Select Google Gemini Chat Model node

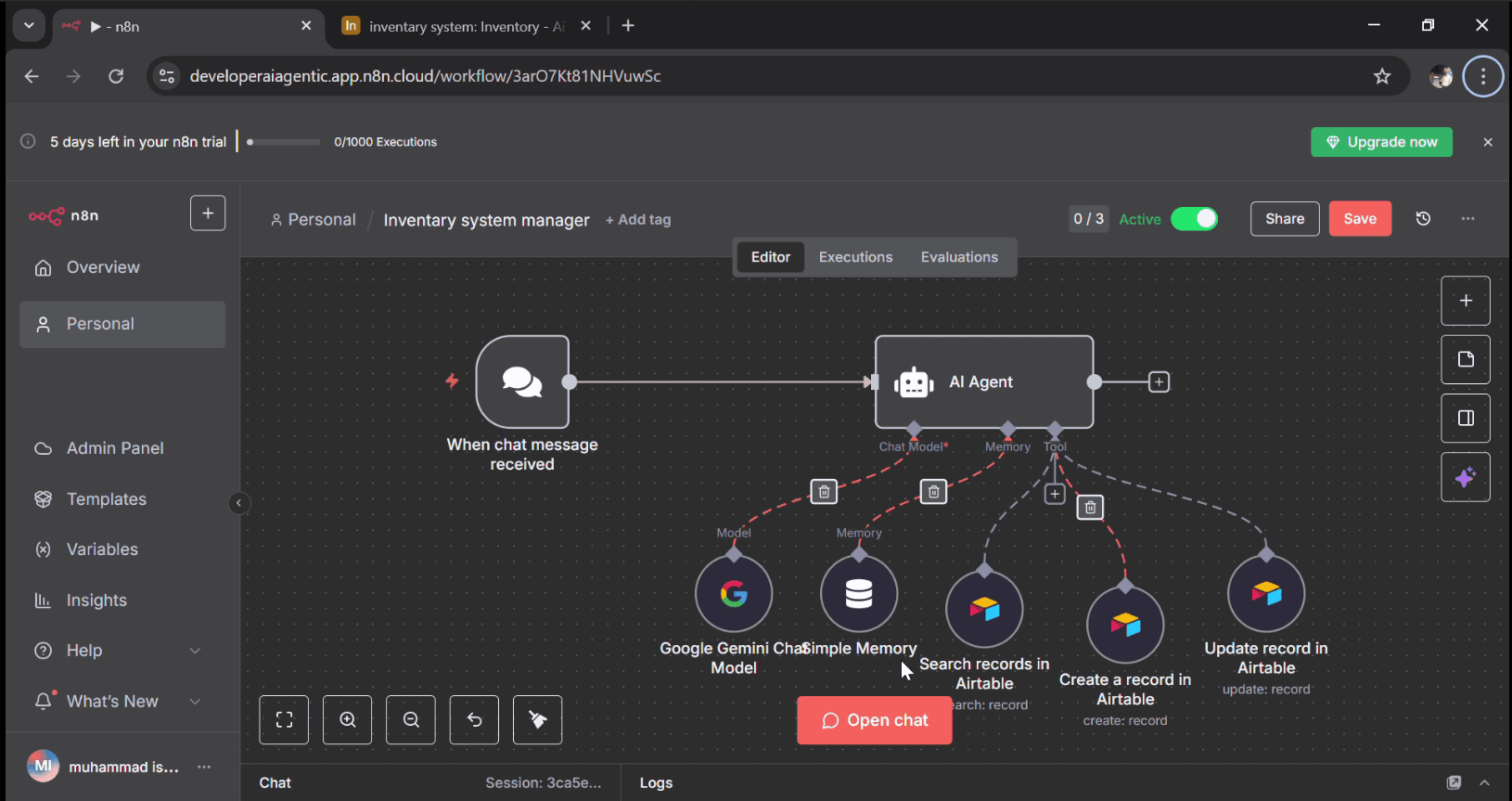click(x=734, y=594)
